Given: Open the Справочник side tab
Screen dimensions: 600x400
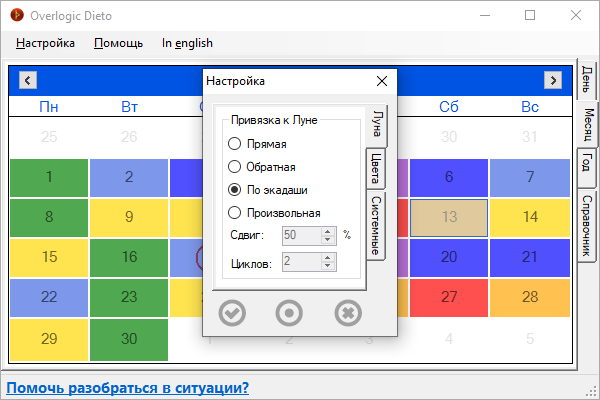Looking at the screenshot, I should 587,226.
